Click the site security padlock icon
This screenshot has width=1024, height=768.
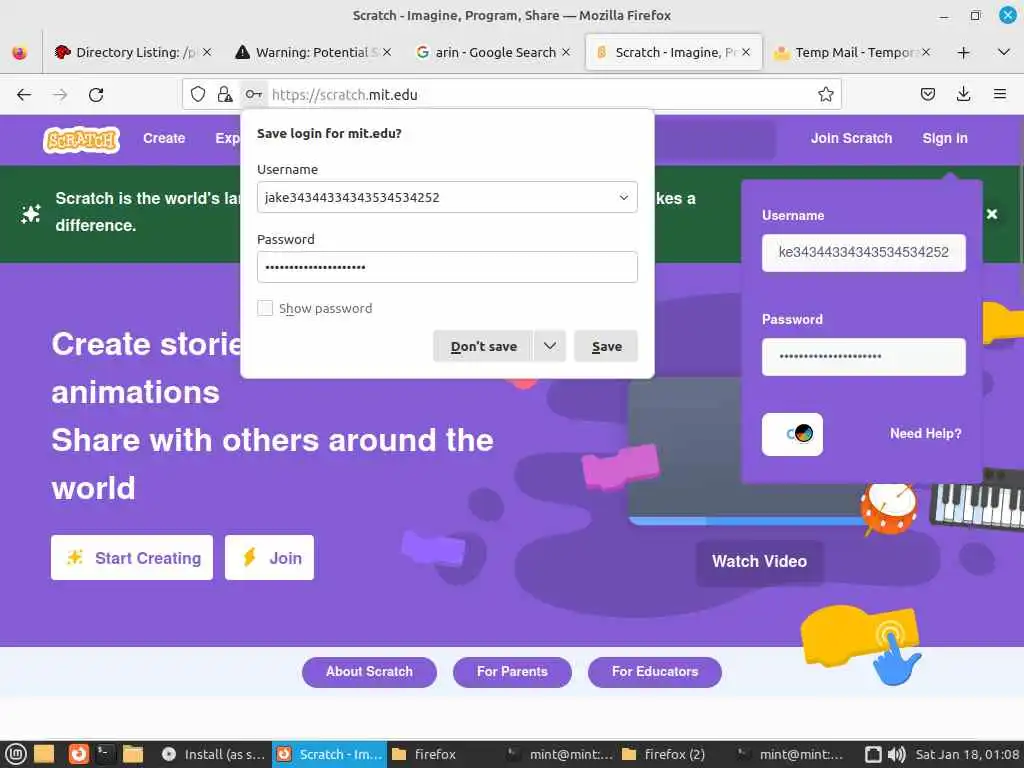click(225, 95)
